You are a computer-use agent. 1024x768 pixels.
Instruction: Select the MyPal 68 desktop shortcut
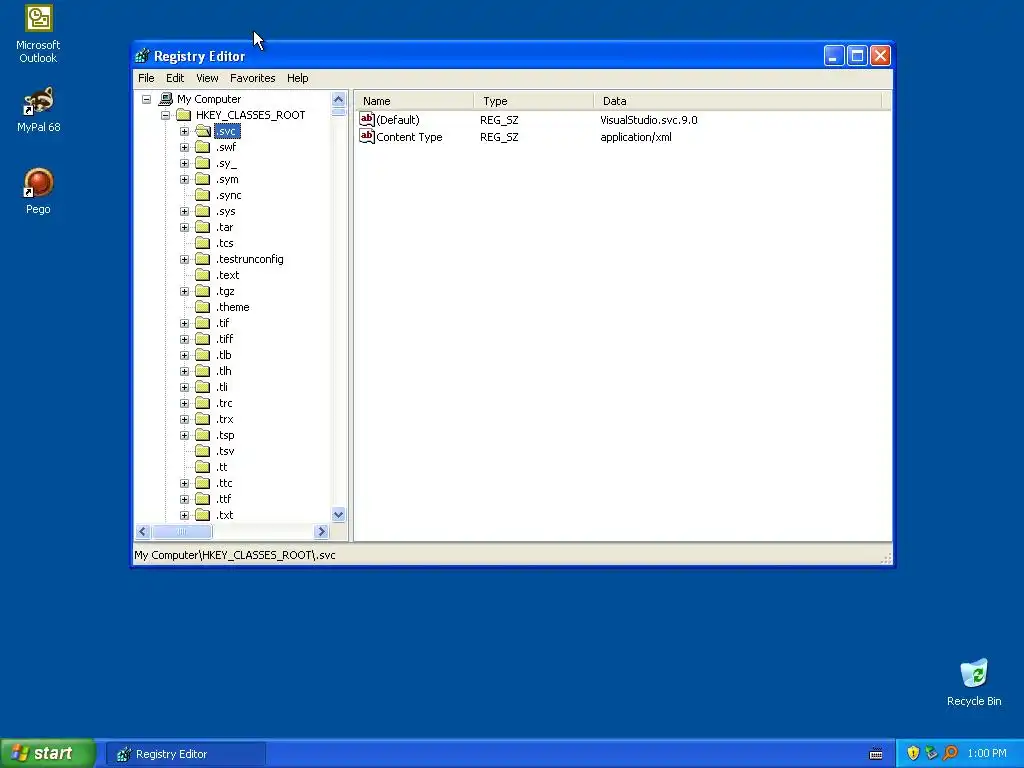tap(38, 110)
